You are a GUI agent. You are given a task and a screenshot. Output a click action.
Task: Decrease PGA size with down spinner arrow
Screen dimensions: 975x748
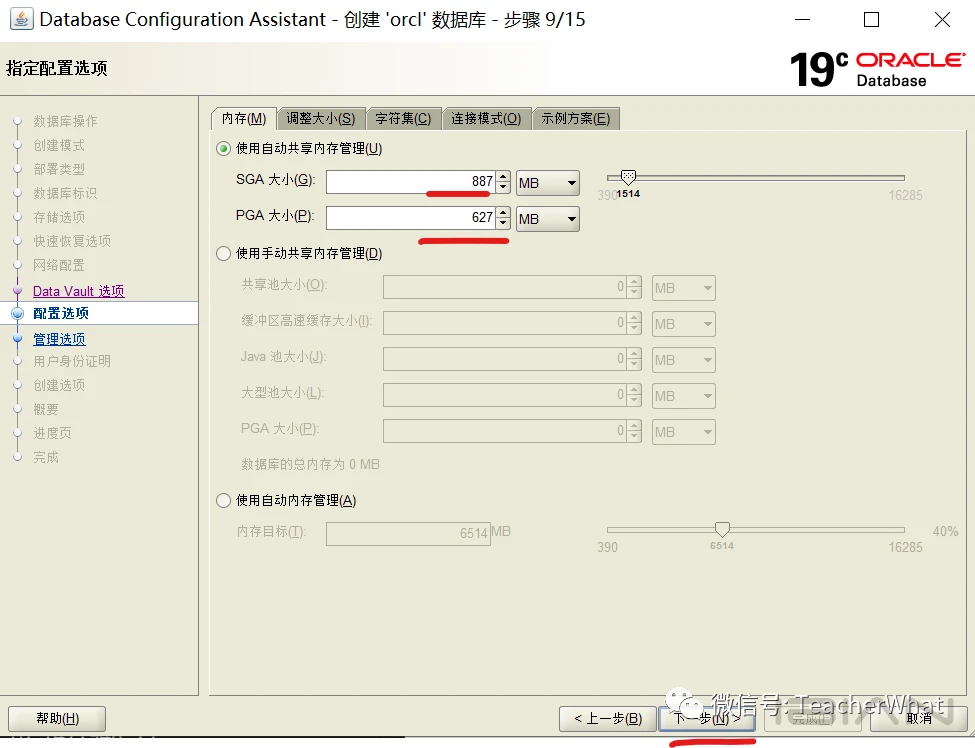tap(504, 224)
